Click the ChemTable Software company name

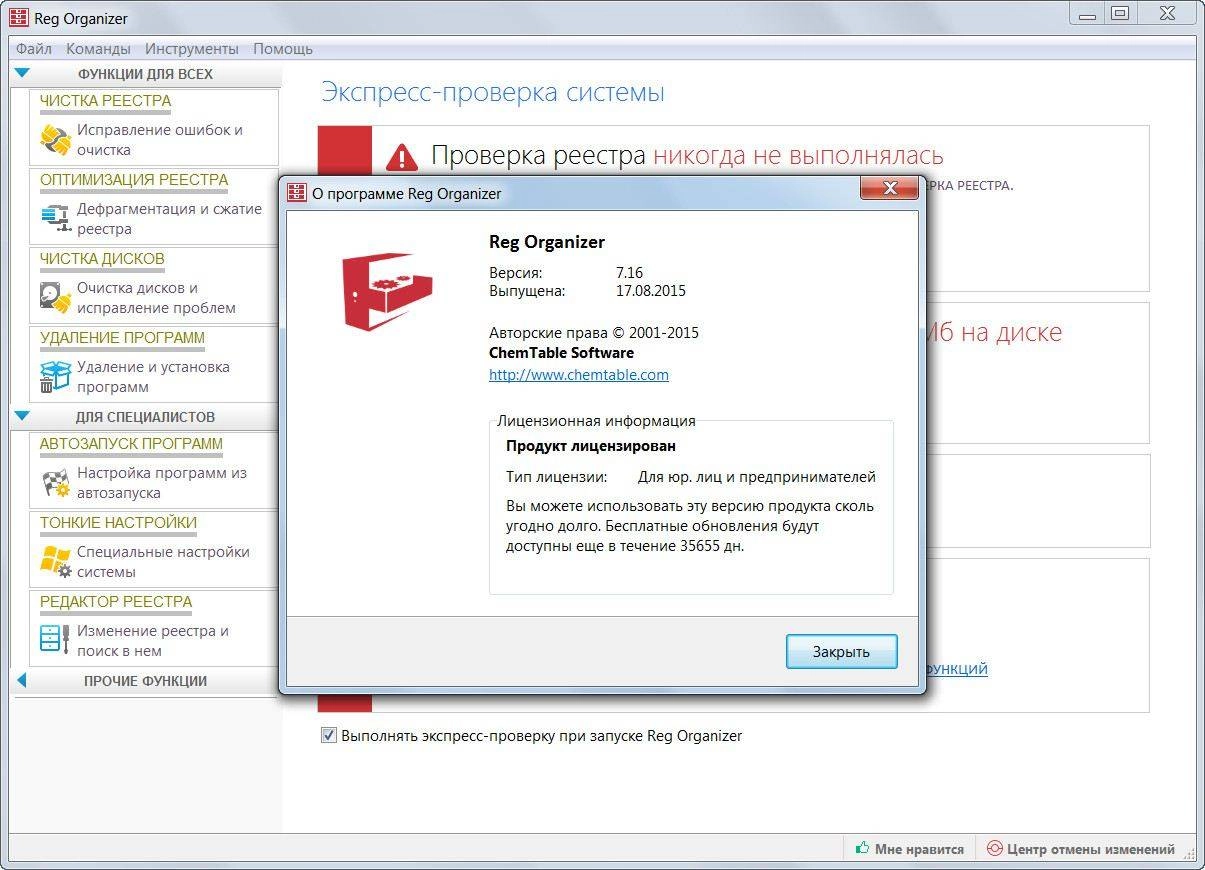(561, 352)
